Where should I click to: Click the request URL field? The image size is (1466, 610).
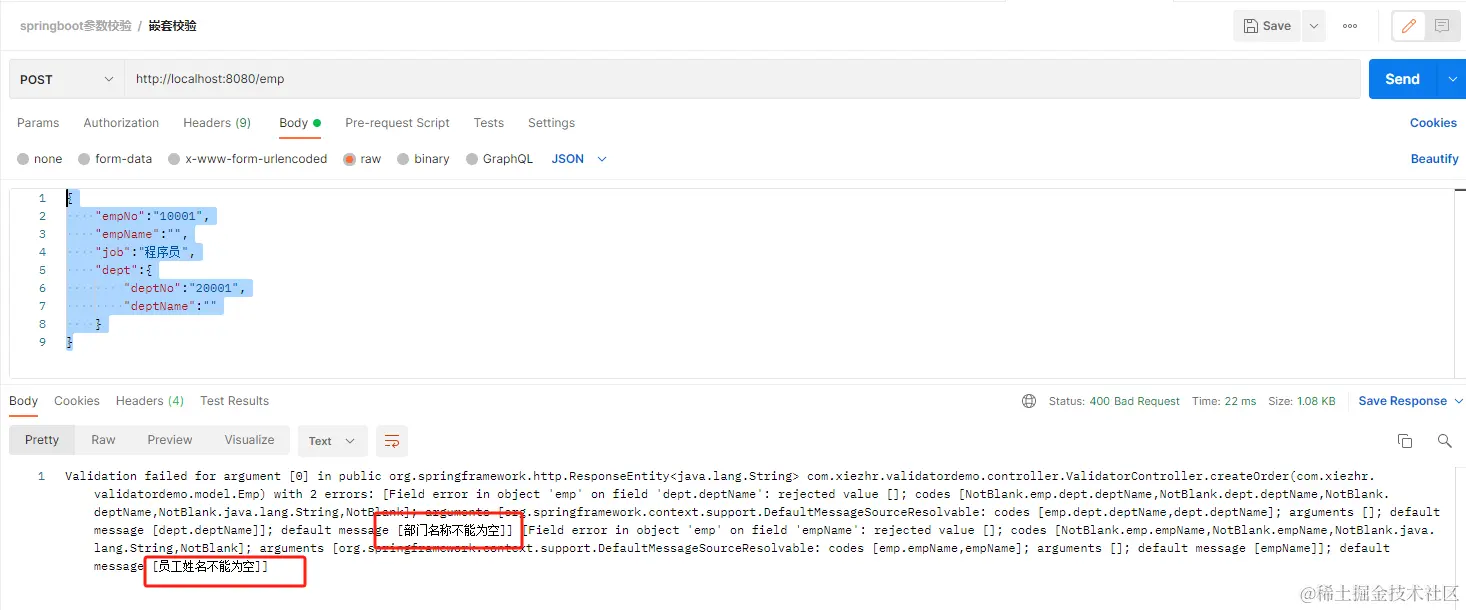point(742,79)
